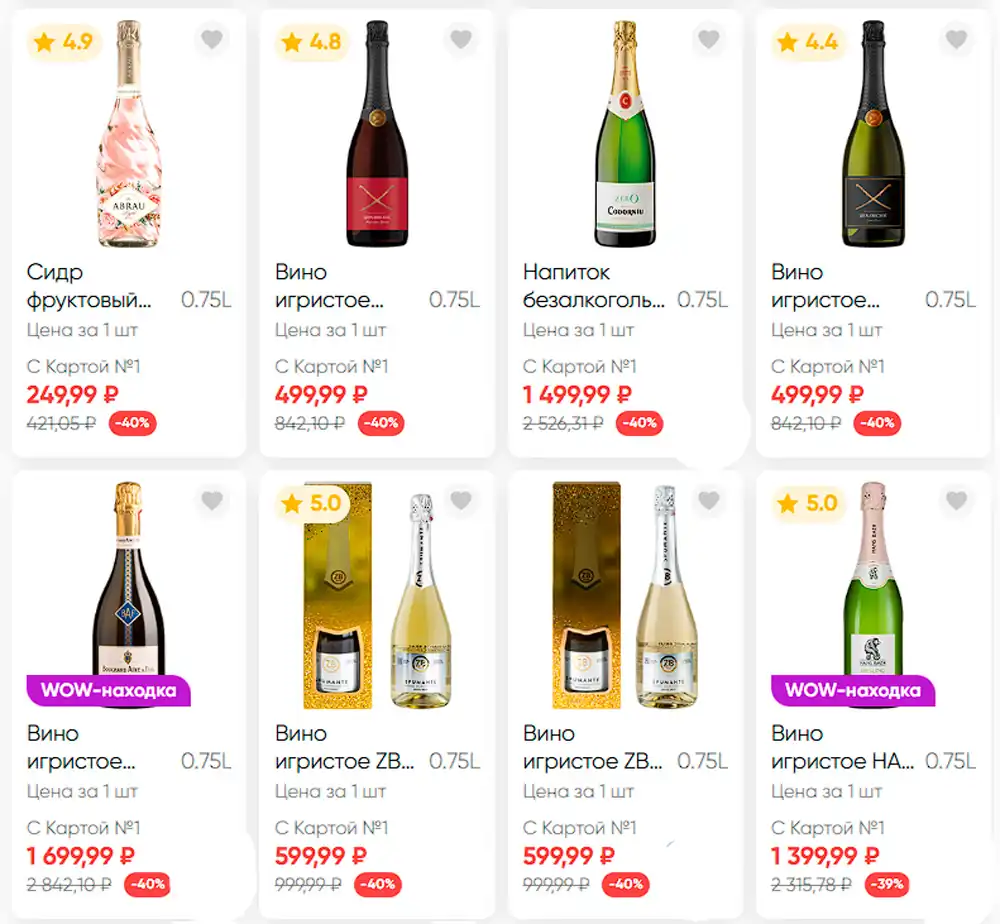Click the heart on the 1 699,99 ₽ wine
The image size is (1000, 924).
[212, 501]
